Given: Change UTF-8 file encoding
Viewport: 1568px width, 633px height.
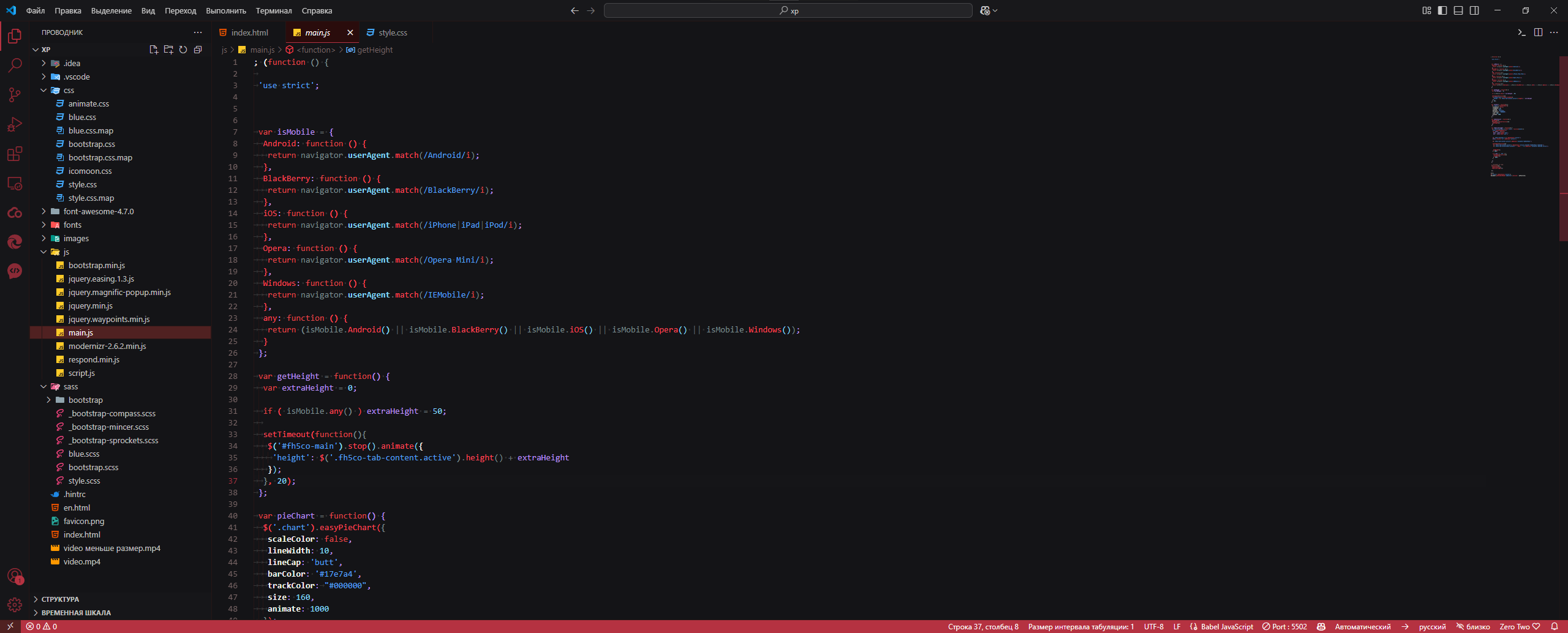Looking at the screenshot, I should 1154,626.
